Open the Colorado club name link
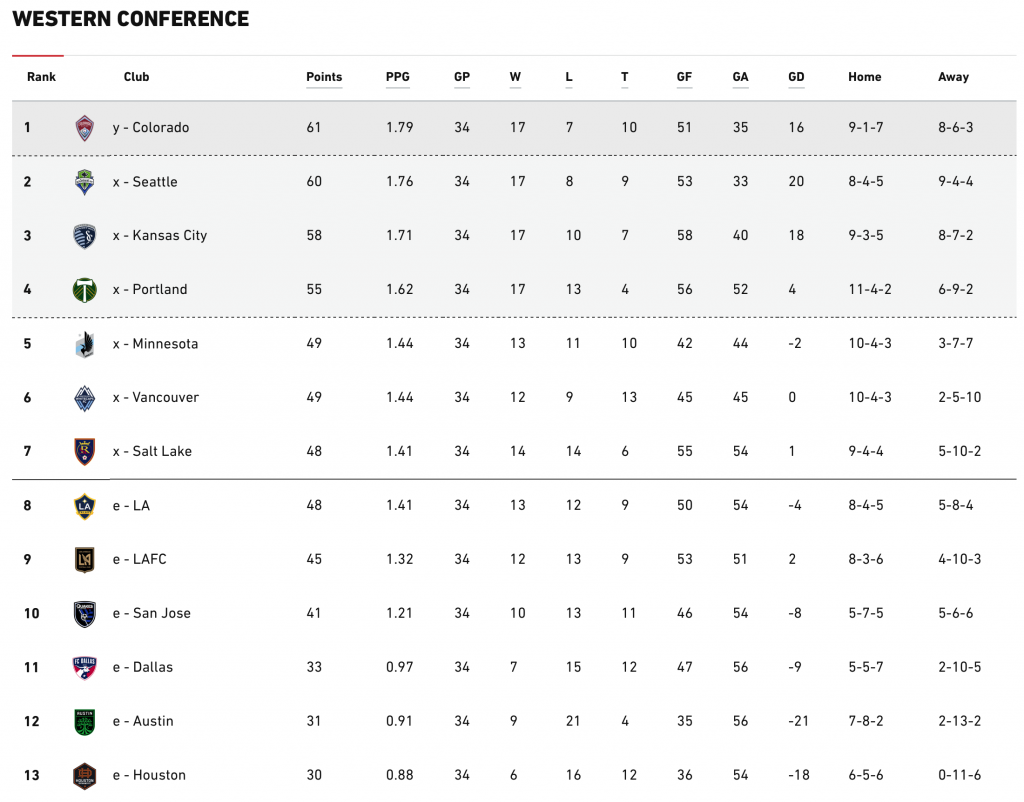1024x802 pixels. point(151,127)
